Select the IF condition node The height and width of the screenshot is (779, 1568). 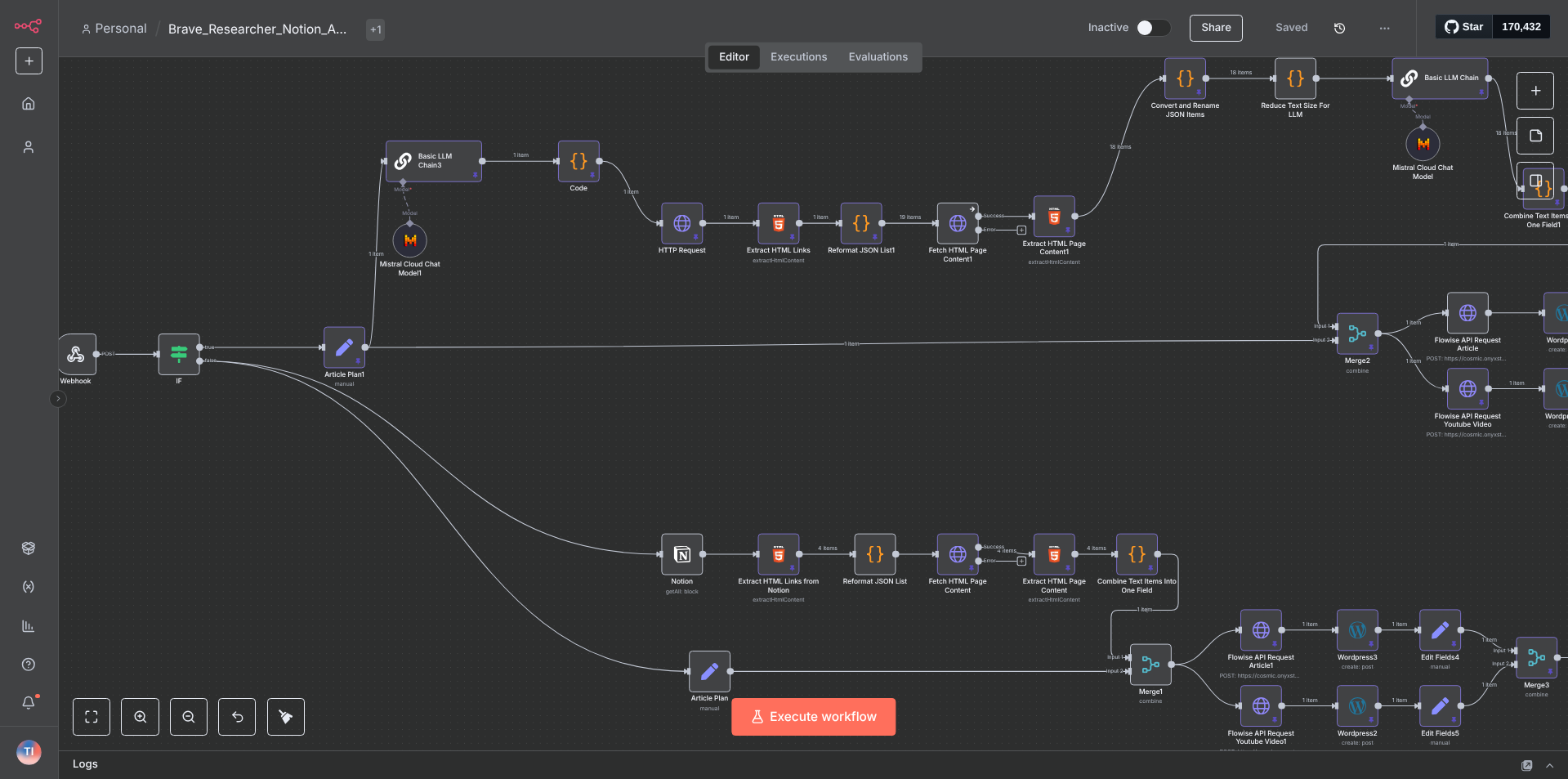coord(179,354)
